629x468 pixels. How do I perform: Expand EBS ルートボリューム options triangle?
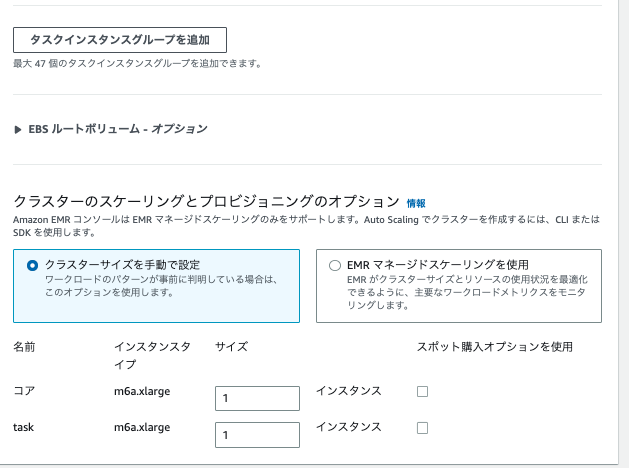click(17, 130)
